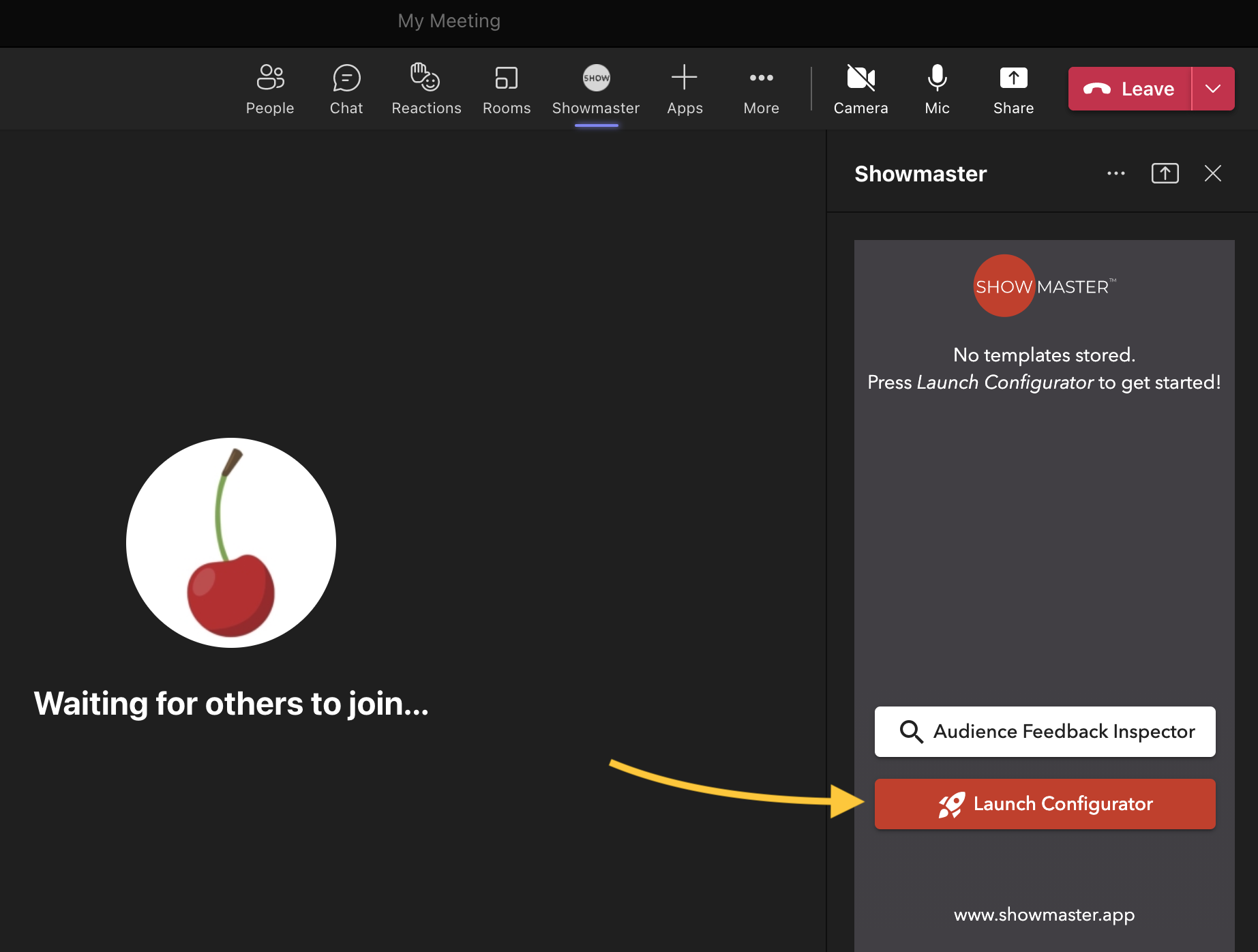This screenshot has width=1258, height=952.
Task: Open Audience Feedback Inspector
Action: [1045, 732]
